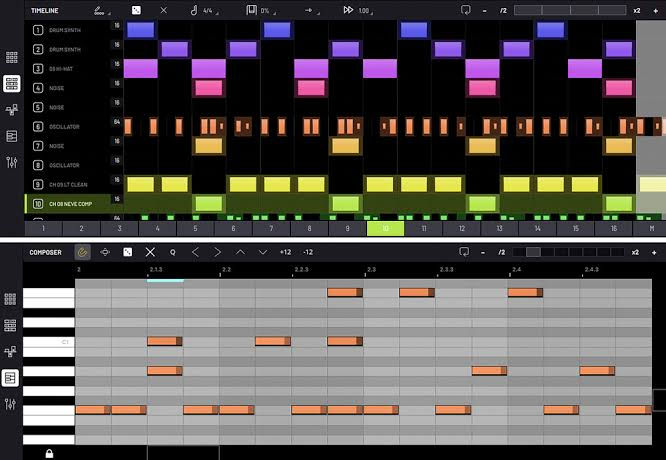Viewport: 666px width, 460px height.
Task: Open the grid pads view in lower sidebar
Action: click(10, 299)
